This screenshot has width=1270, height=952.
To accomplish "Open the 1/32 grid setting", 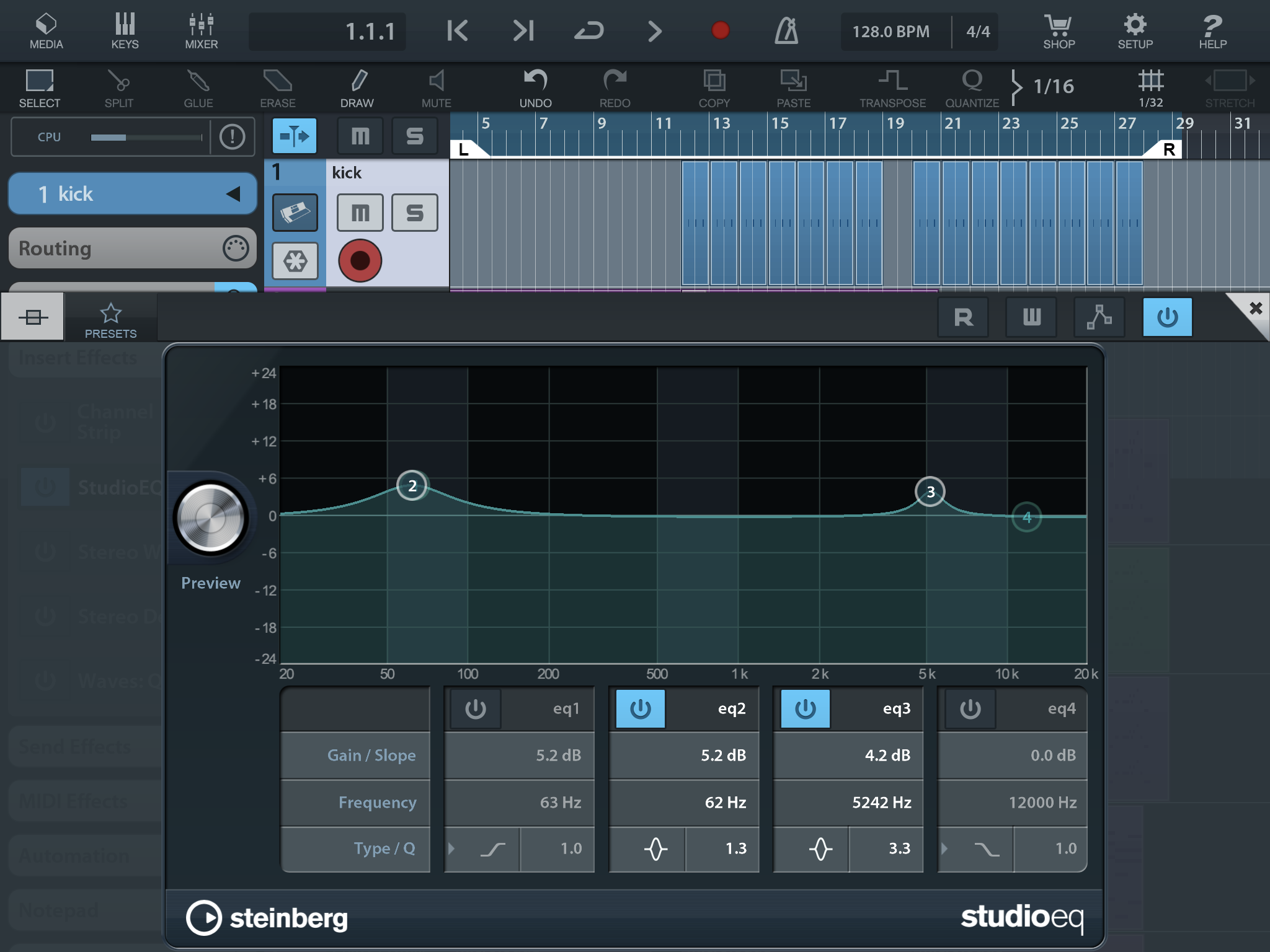I will tap(1151, 88).
